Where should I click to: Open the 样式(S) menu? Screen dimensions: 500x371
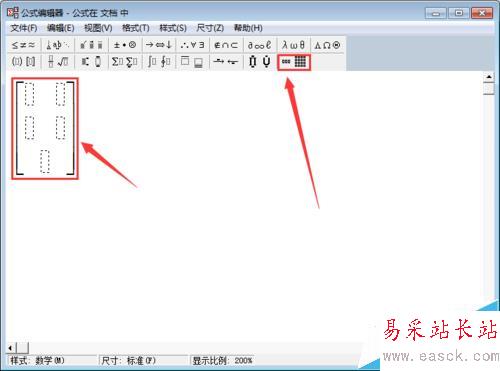click(173, 28)
